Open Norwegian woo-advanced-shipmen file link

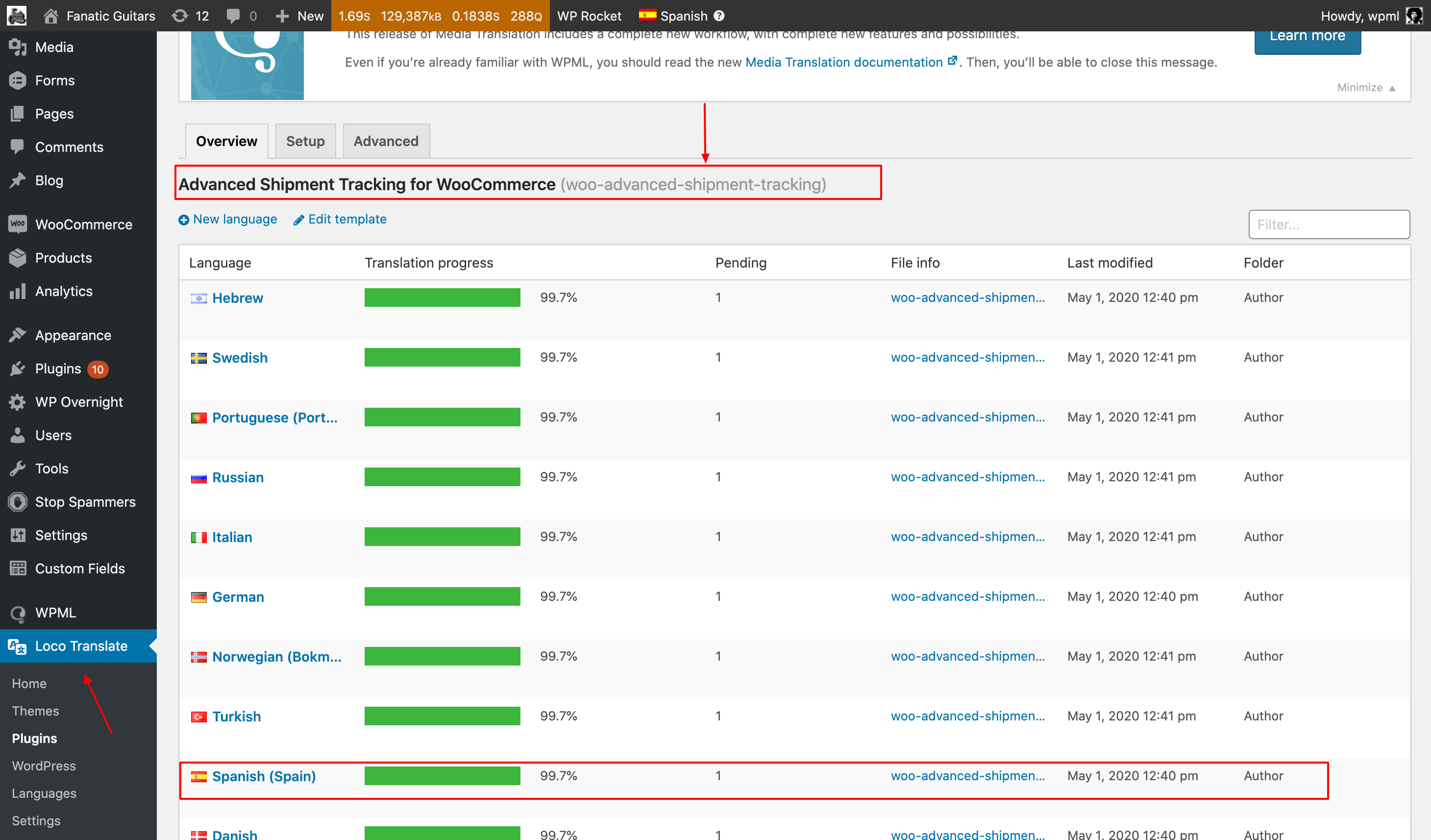[967, 656]
